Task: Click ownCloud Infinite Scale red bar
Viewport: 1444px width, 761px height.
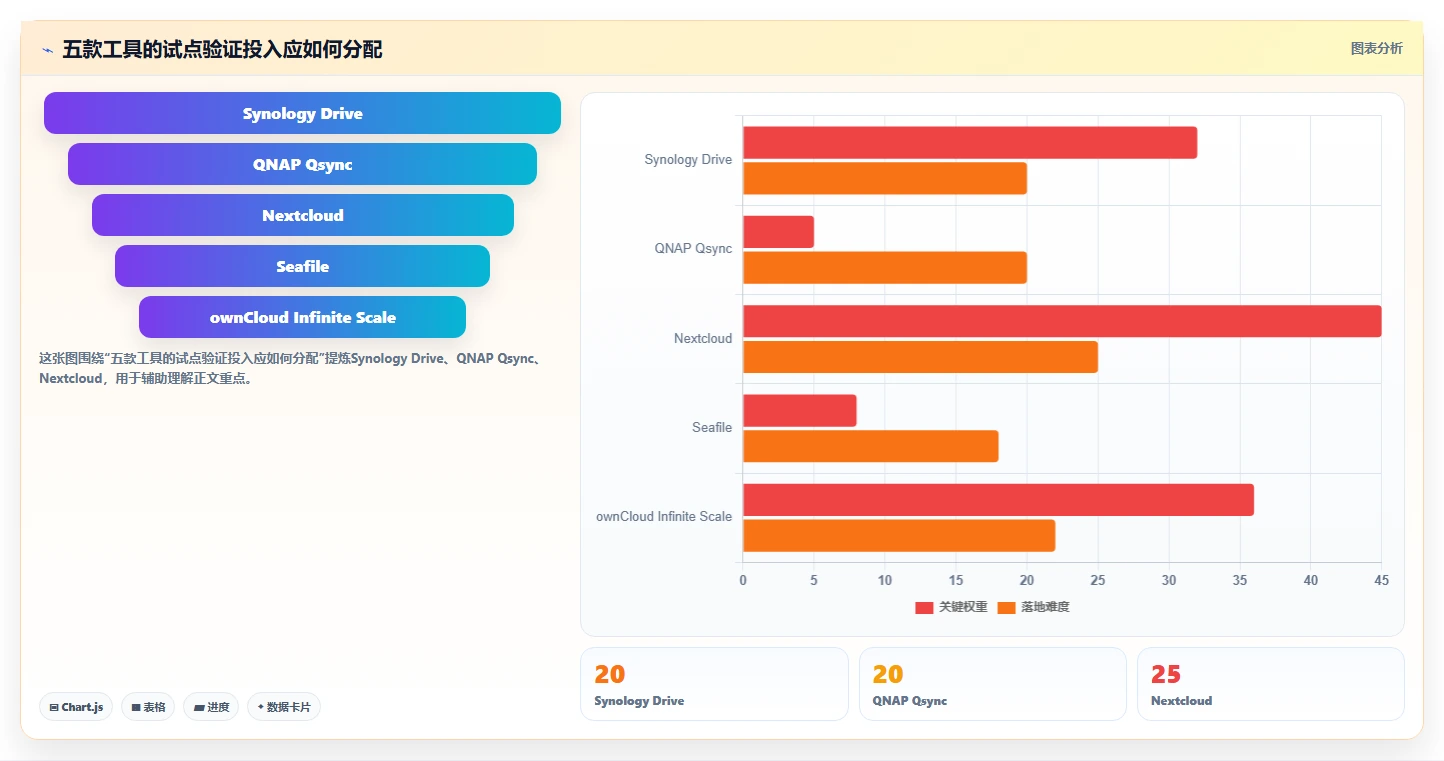Action: [x=998, y=500]
